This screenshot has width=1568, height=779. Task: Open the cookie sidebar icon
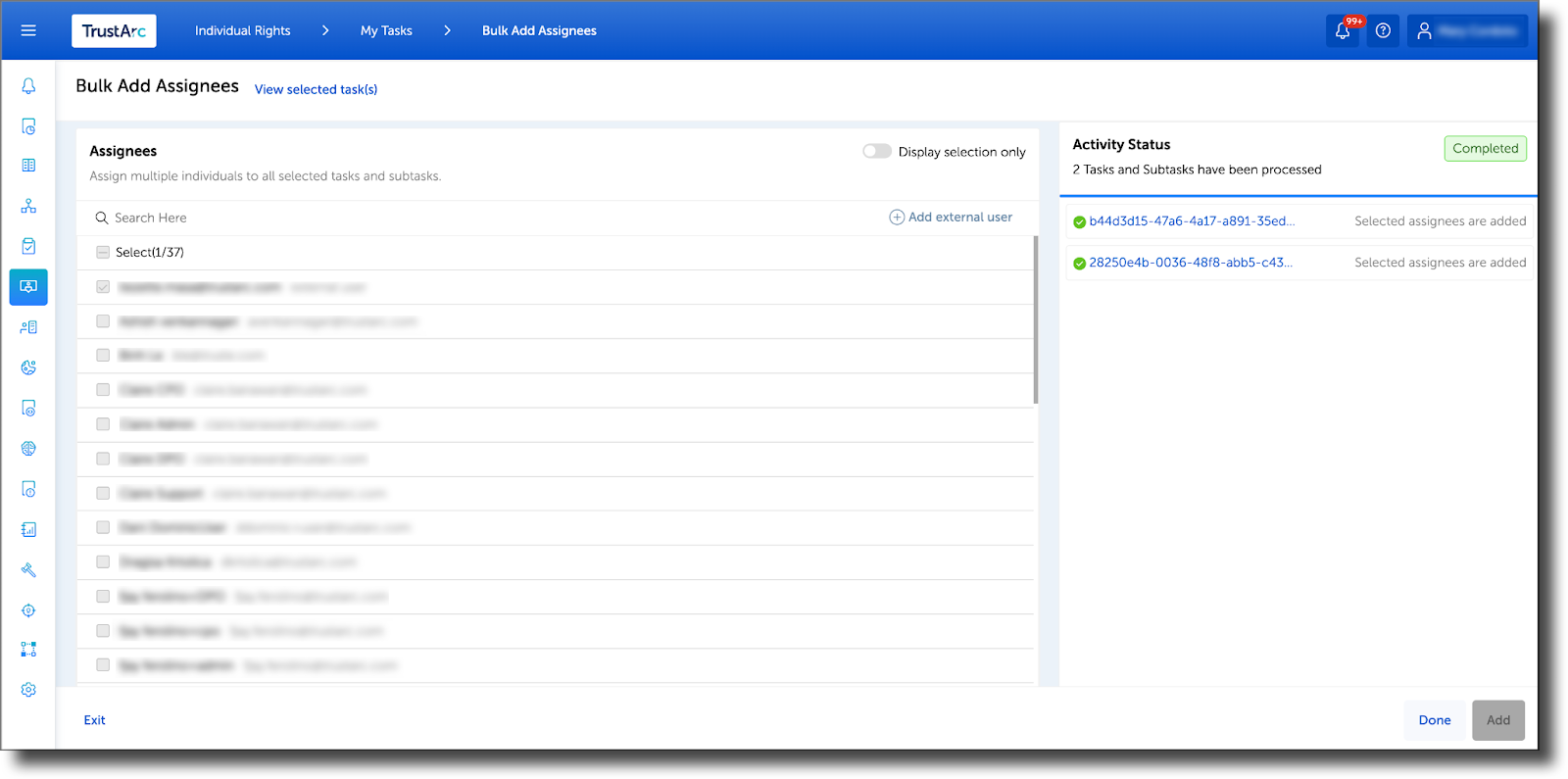pos(28,367)
